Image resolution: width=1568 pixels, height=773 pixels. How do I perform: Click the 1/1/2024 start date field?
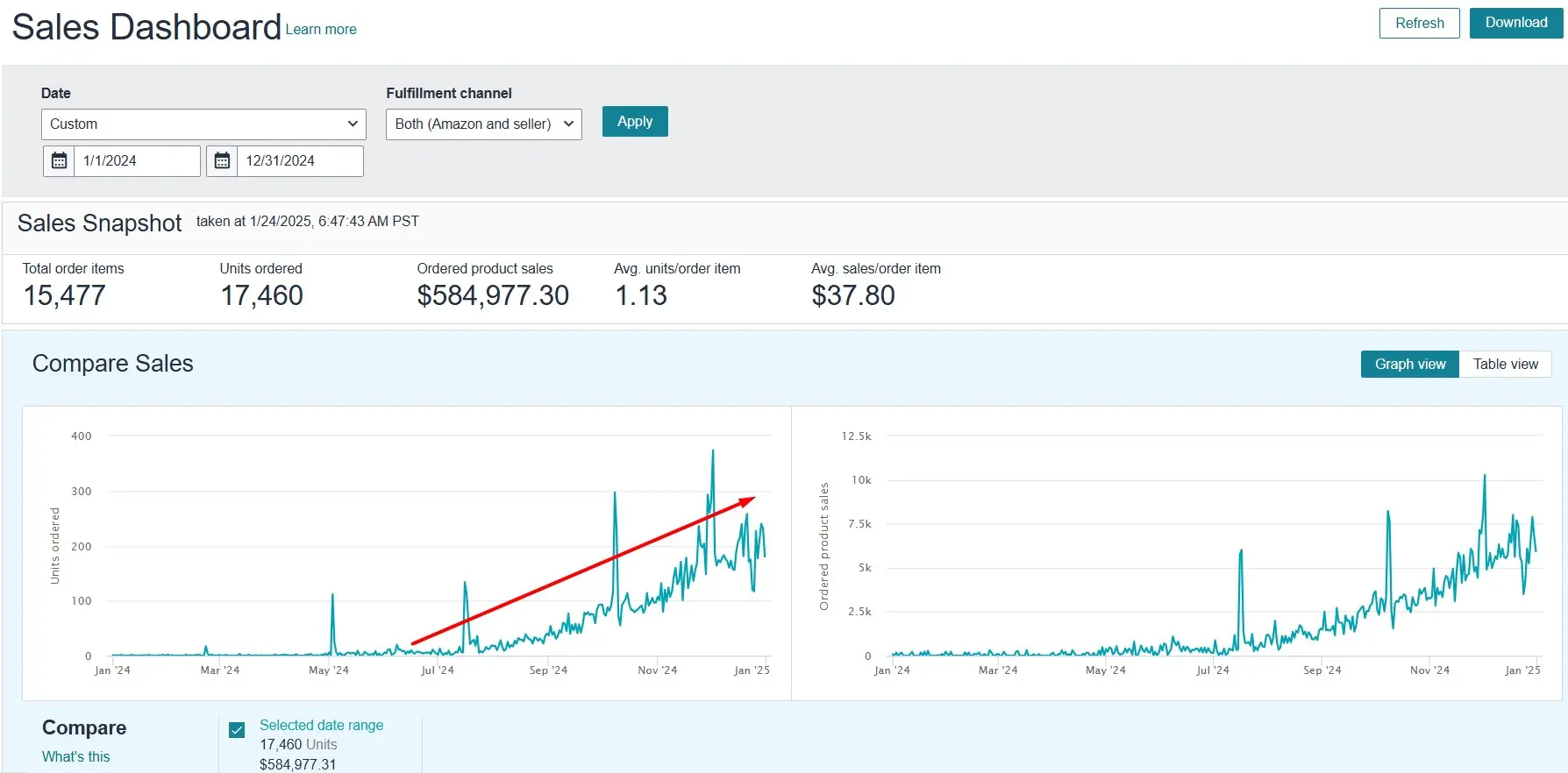coord(137,161)
